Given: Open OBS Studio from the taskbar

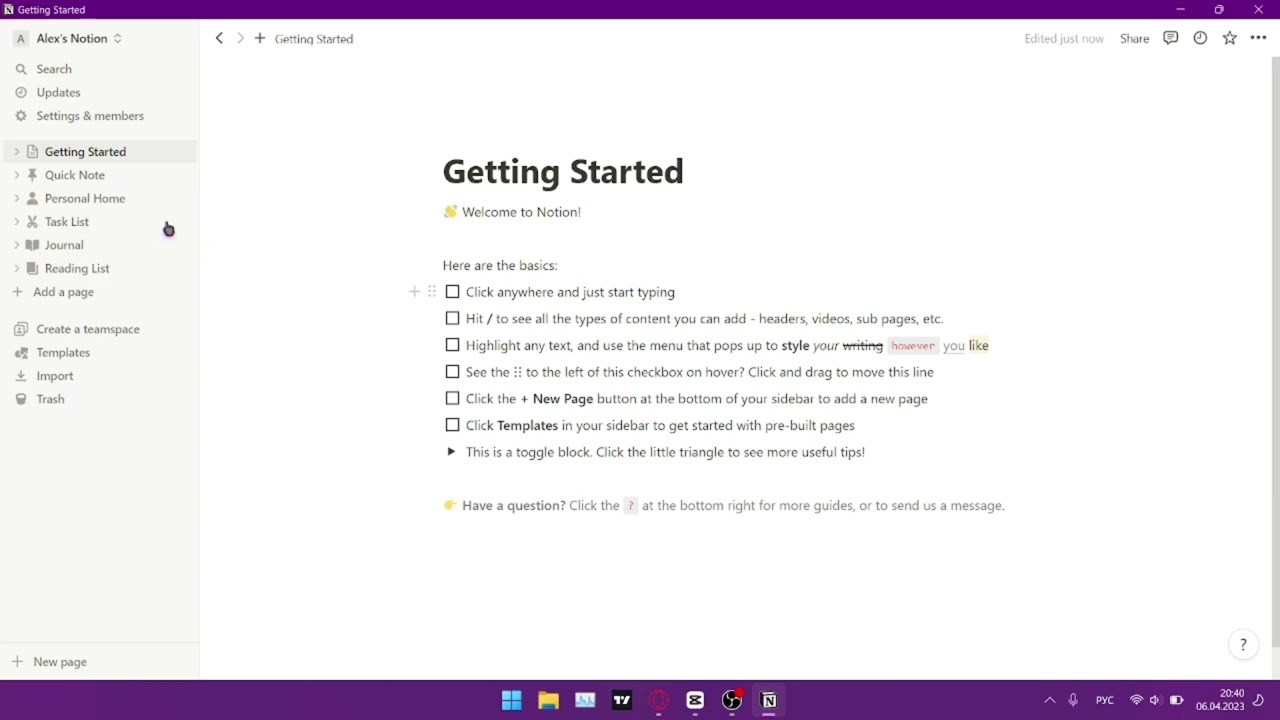Looking at the screenshot, I should coord(732,700).
